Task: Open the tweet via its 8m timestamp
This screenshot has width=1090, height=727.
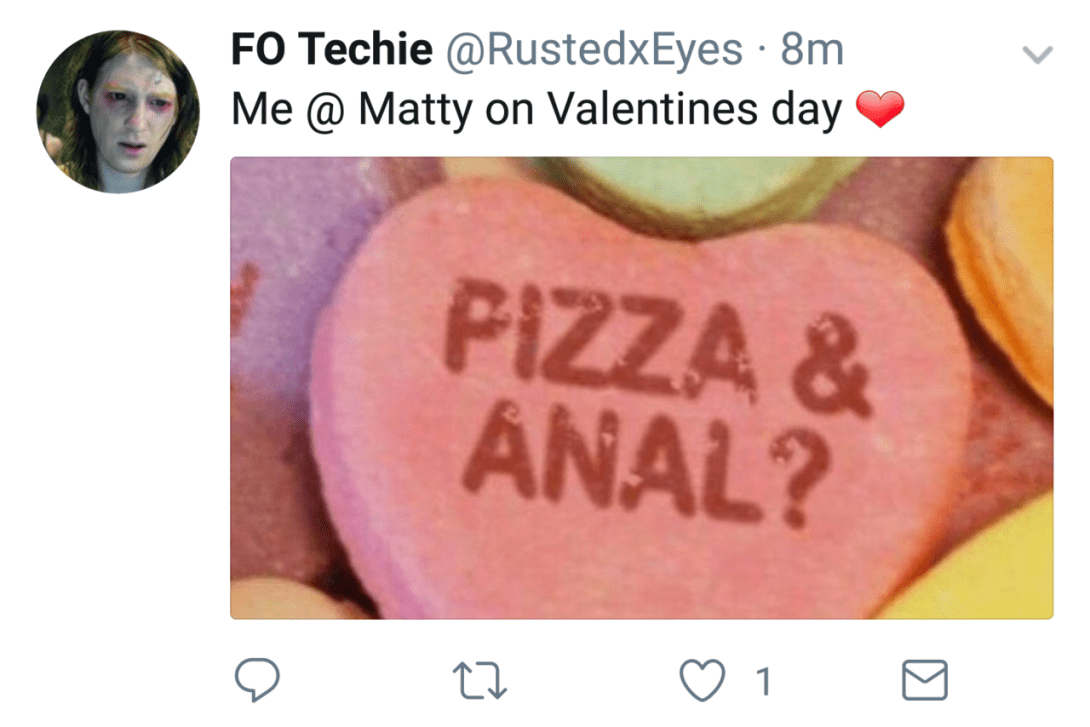Action: 812,50
